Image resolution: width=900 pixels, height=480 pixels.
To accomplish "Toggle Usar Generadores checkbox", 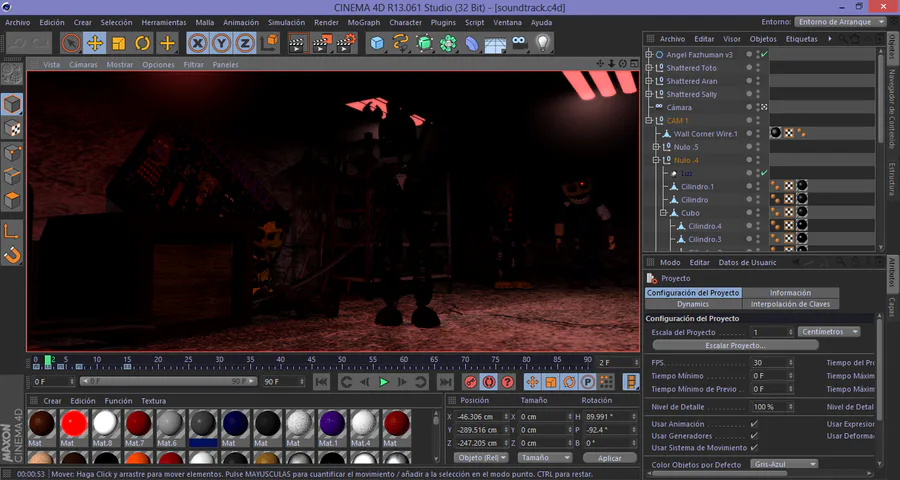I will [x=754, y=436].
